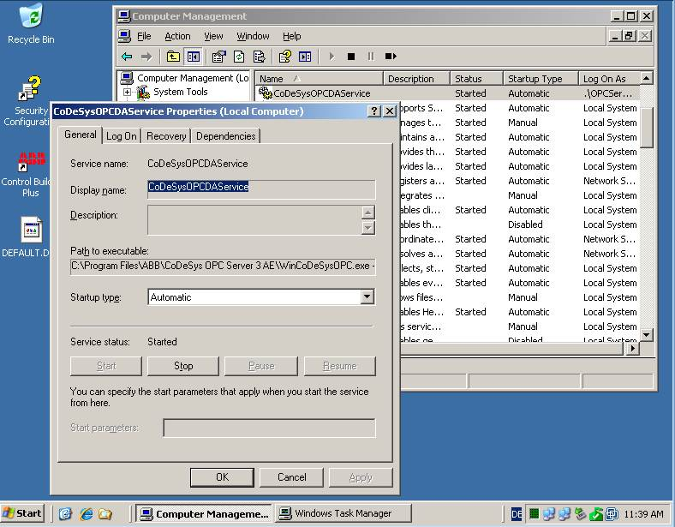Image resolution: width=675 pixels, height=527 pixels.
Task: Open Help from toolbar question-mark icon
Action: click(x=285, y=56)
